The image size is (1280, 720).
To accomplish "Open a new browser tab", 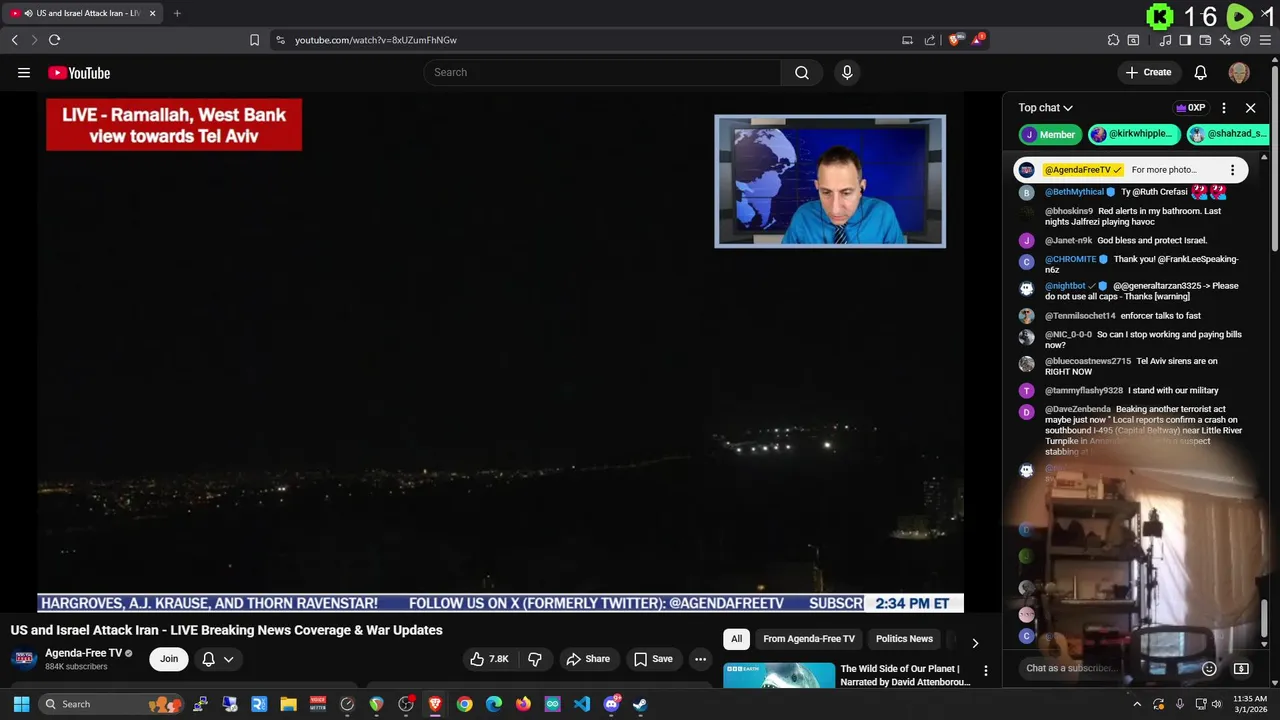I will click(x=177, y=13).
